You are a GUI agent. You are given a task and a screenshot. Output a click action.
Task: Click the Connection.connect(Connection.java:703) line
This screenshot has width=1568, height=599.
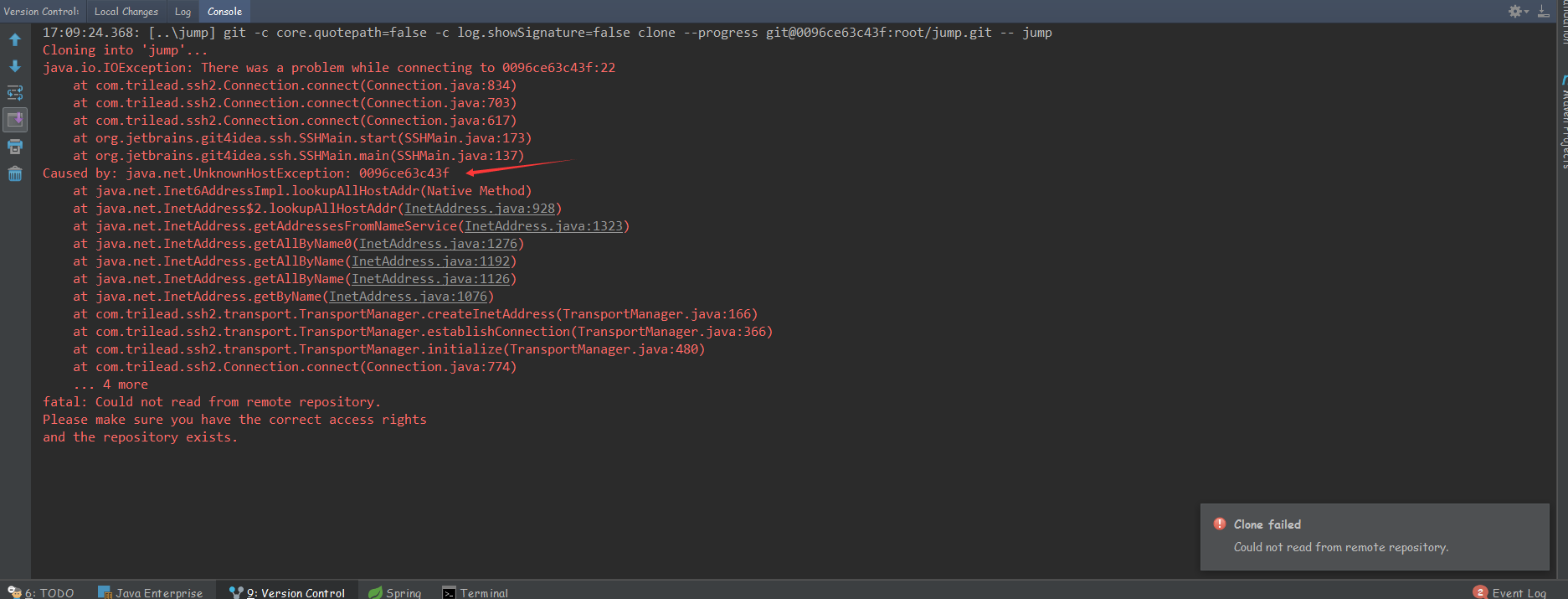pyautogui.click(x=295, y=103)
